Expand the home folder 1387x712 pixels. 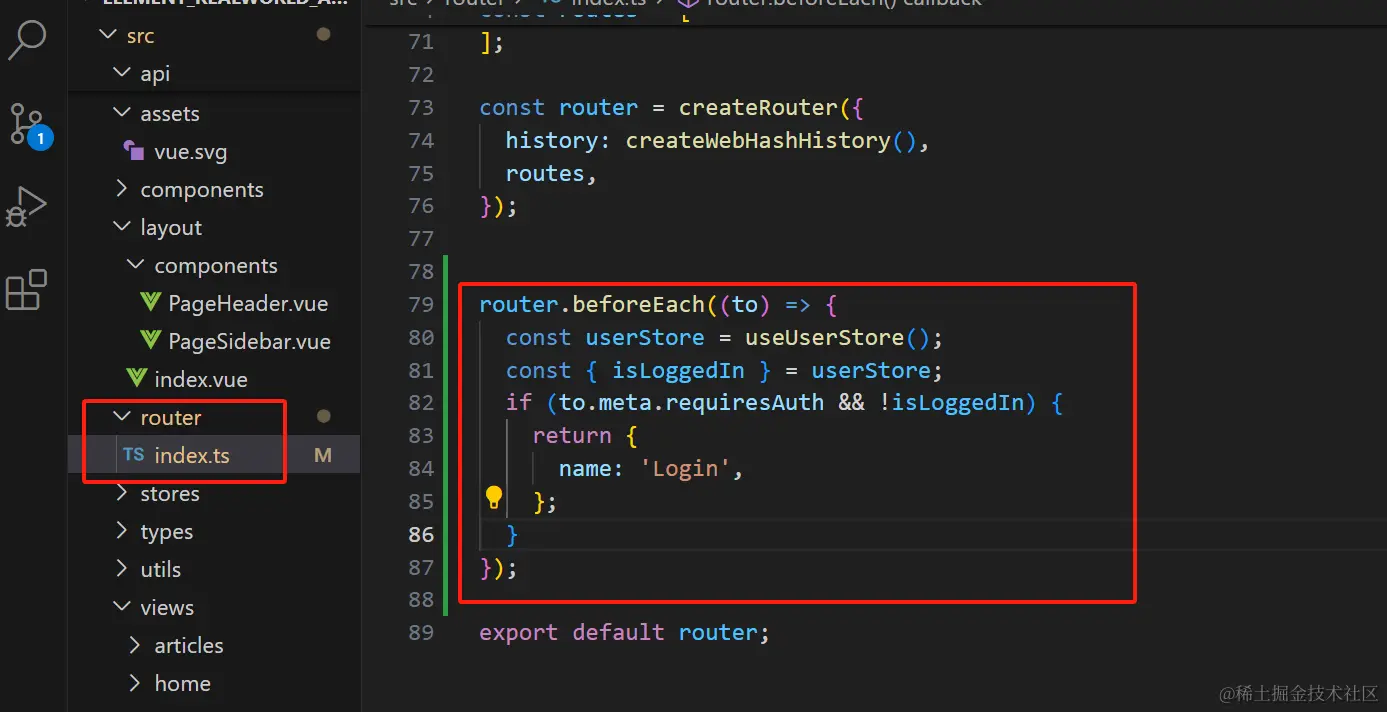tap(135, 683)
